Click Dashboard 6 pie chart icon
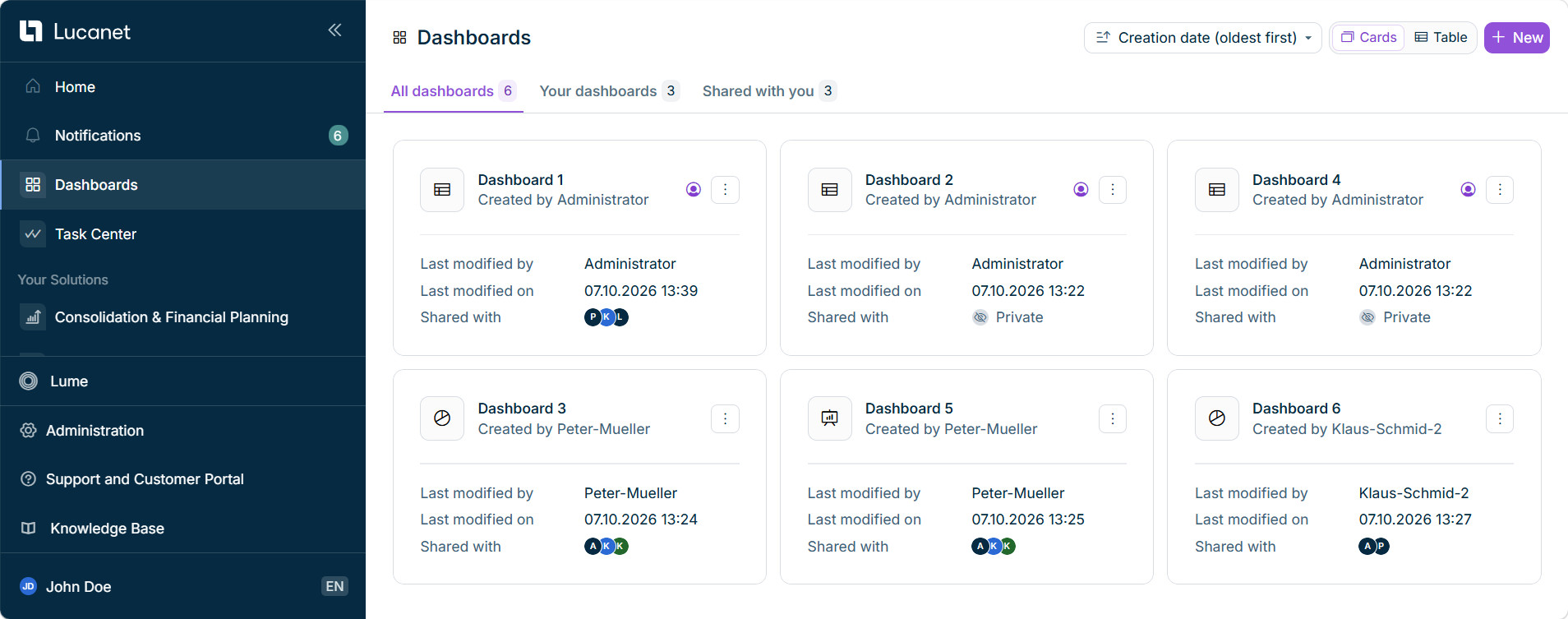This screenshot has width=1568, height=619. point(1217,418)
